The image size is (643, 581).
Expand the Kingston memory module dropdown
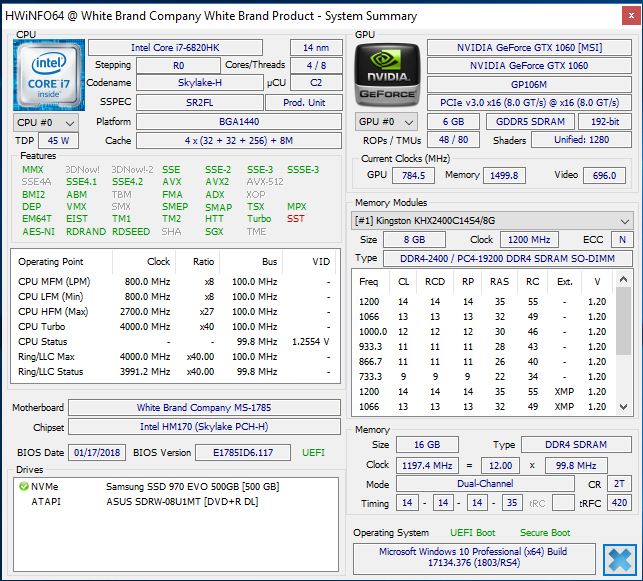tap(492, 221)
